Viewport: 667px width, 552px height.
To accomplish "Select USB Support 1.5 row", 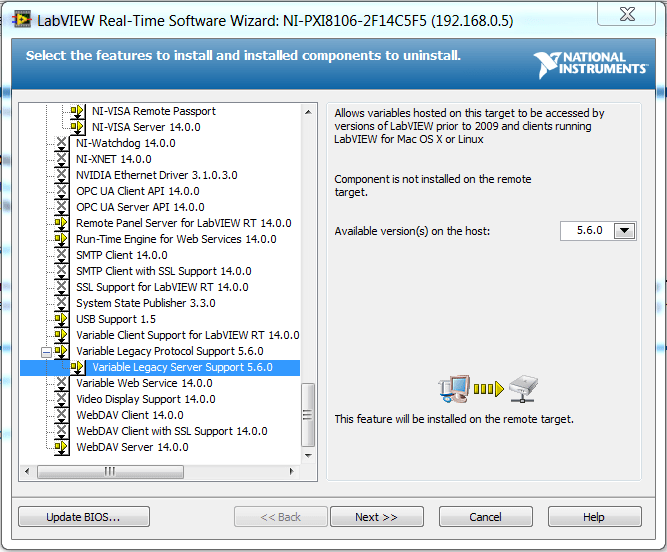I will click(x=116, y=319).
